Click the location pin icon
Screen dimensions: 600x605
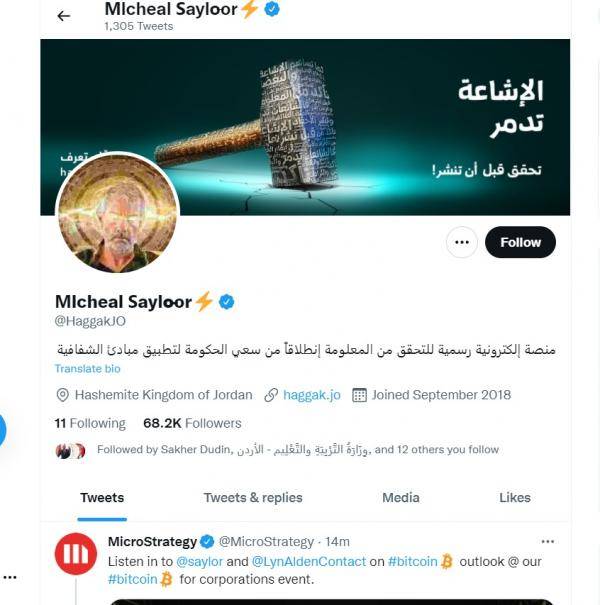click(63, 395)
